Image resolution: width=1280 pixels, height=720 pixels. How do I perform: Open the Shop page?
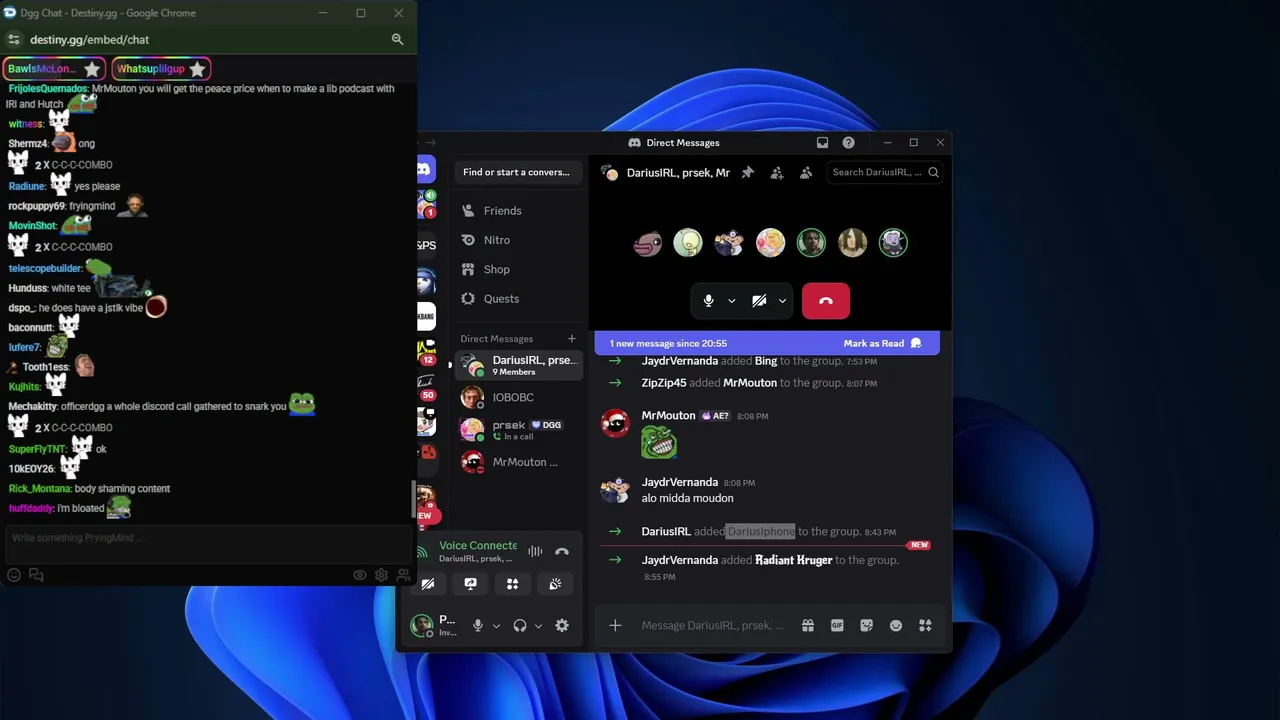tap(516, 269)
